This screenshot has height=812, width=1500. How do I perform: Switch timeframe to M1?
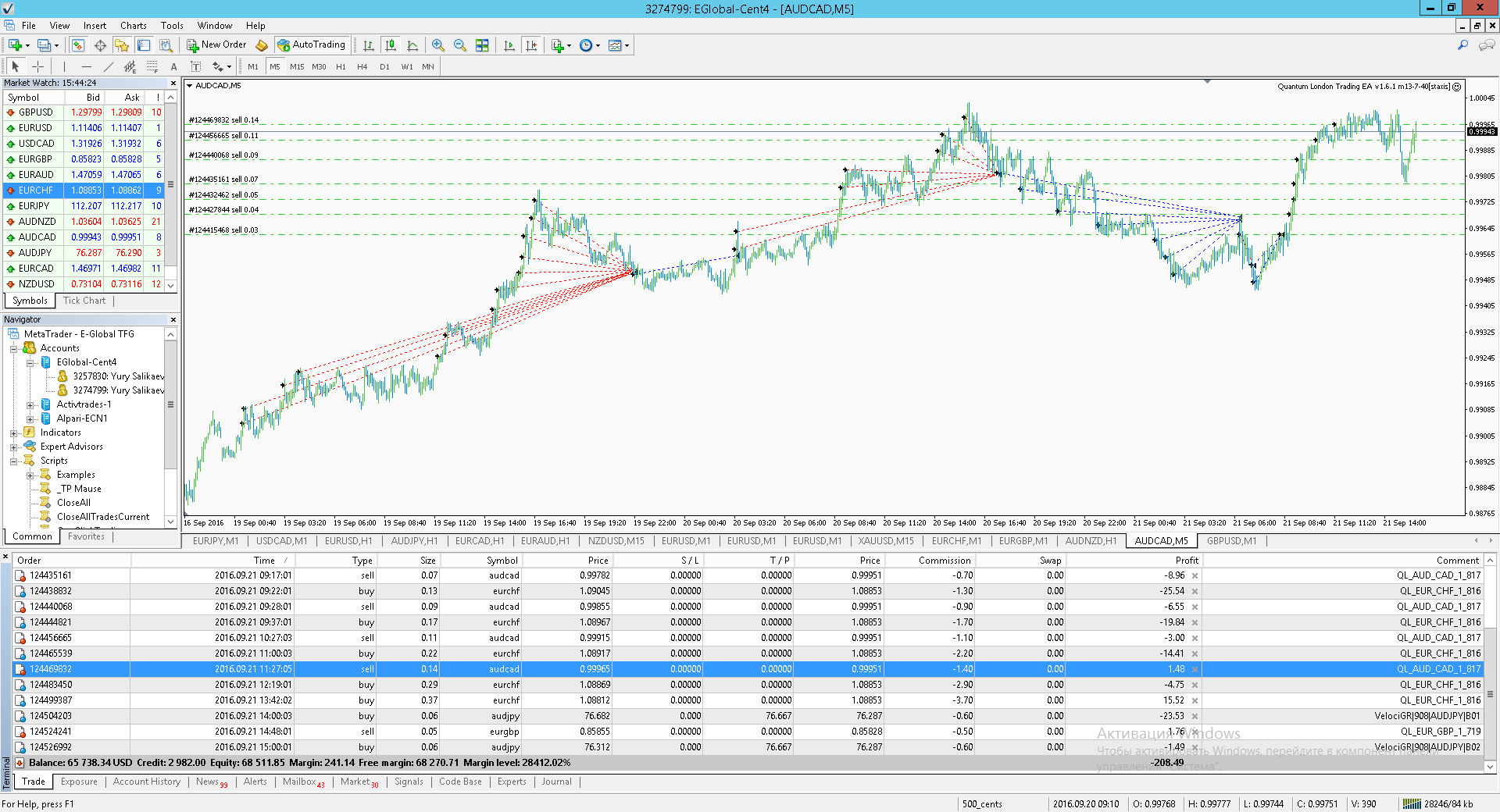(253, 66)
